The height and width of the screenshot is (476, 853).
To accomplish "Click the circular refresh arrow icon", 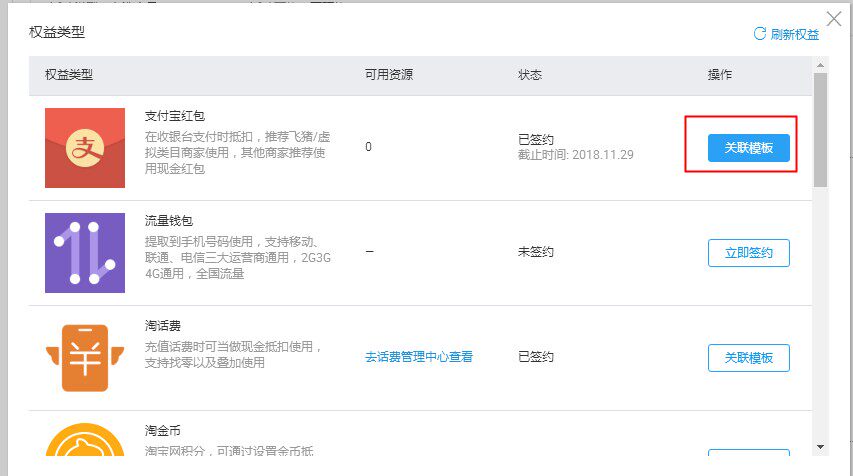I will click(x=759, y=34).
